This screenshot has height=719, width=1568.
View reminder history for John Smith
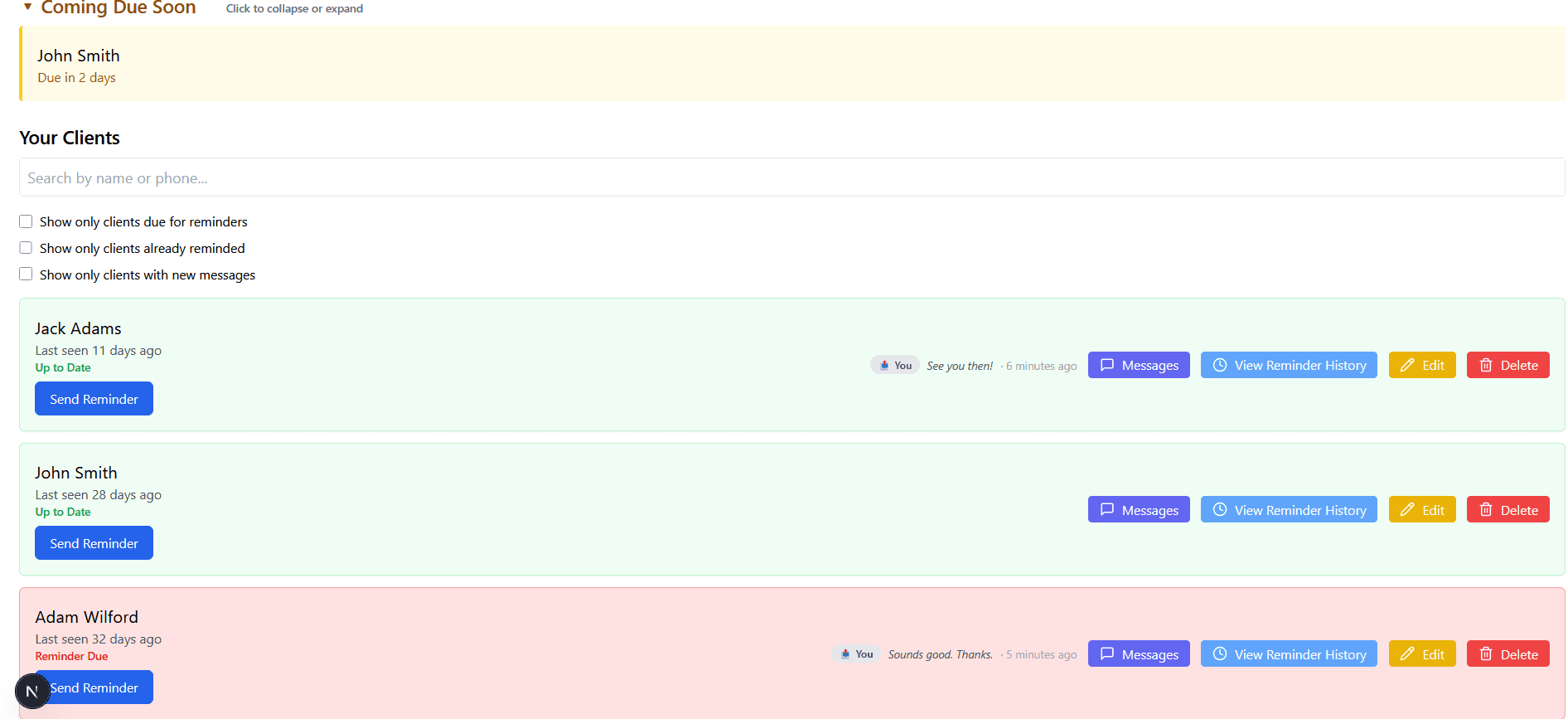1289,510
